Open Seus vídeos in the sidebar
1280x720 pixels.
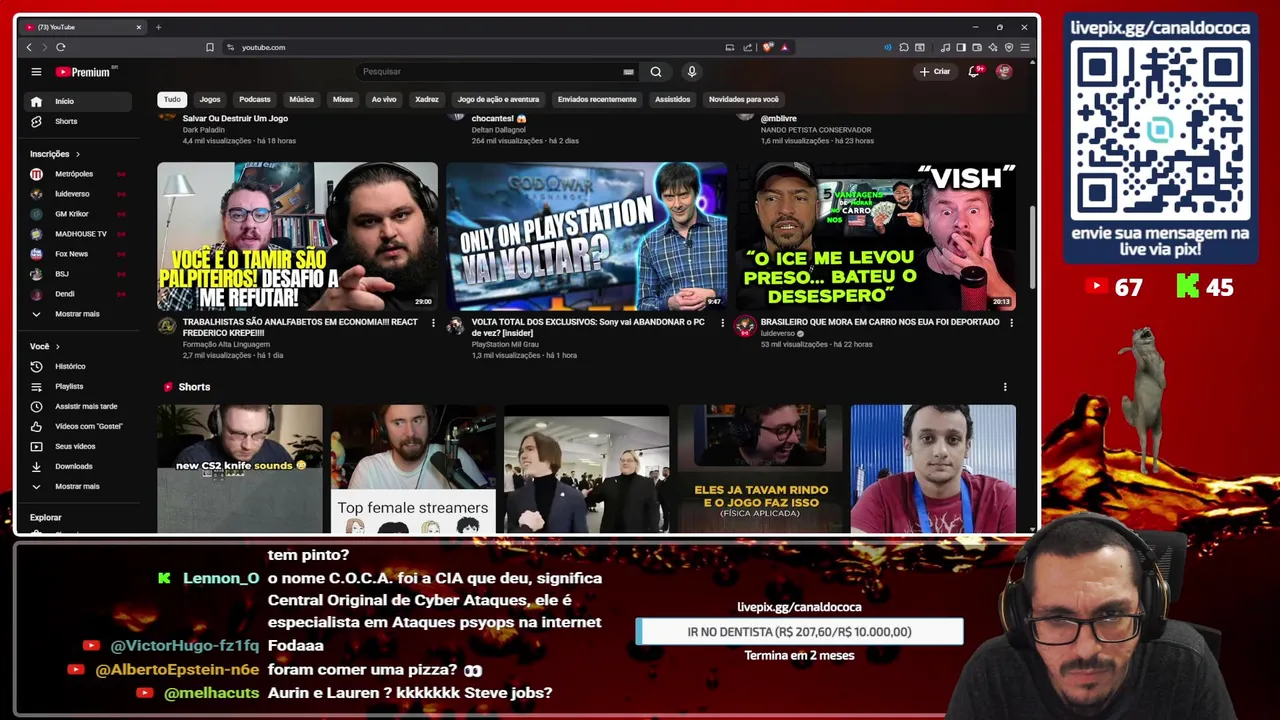click(x=78, y=446)
